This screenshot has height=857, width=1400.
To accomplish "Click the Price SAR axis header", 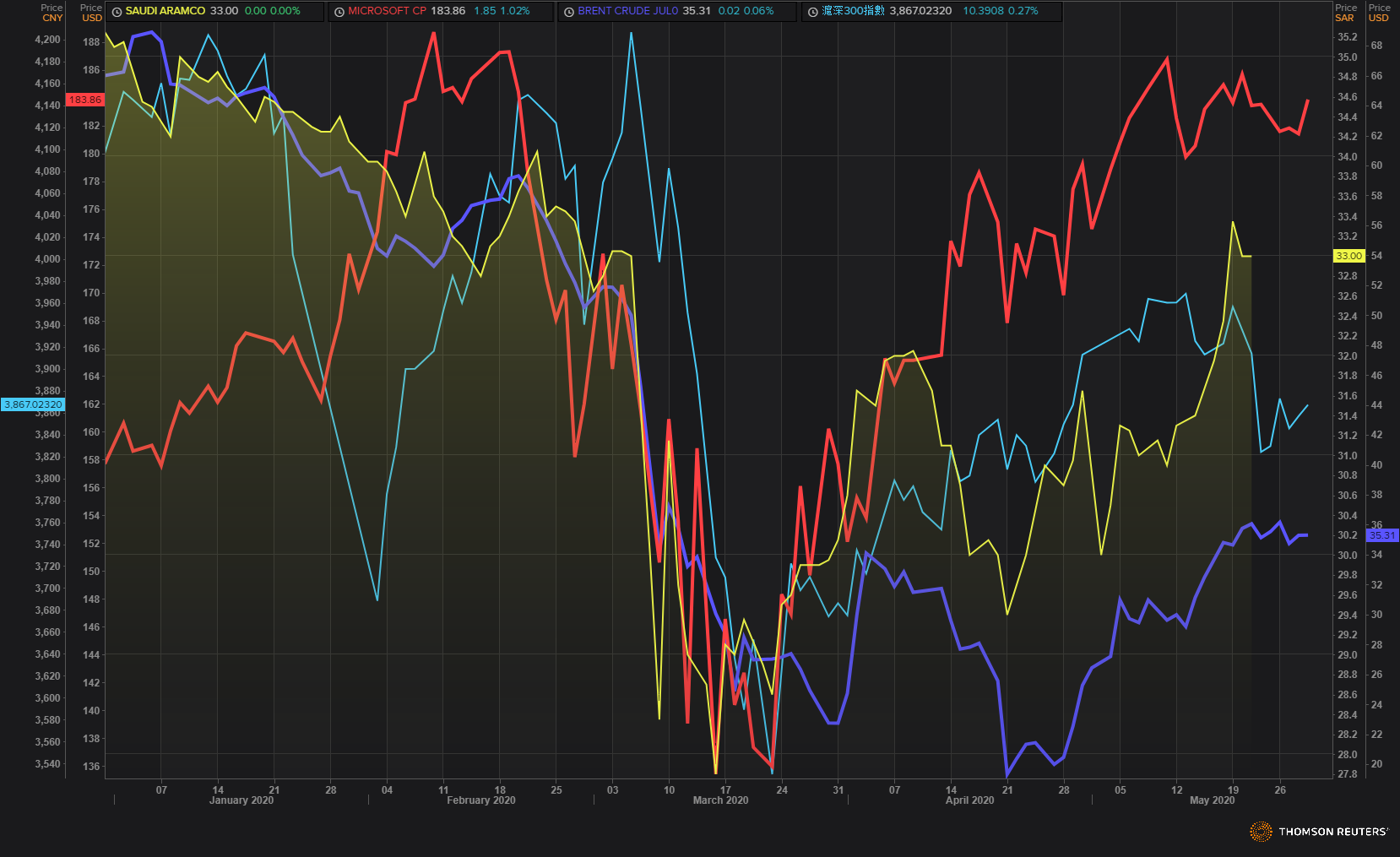I will (x=1345, y=13).
